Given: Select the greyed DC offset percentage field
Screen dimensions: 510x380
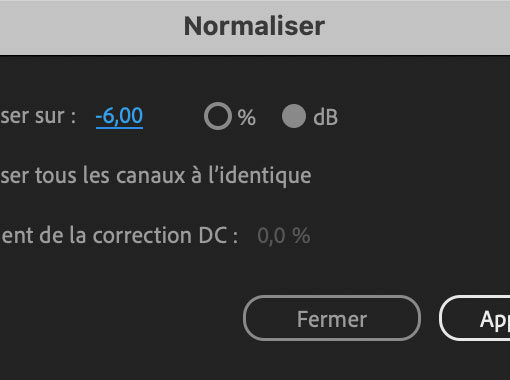Looking at the screenshot, I should pyautogui.click(x=284, y=236).
